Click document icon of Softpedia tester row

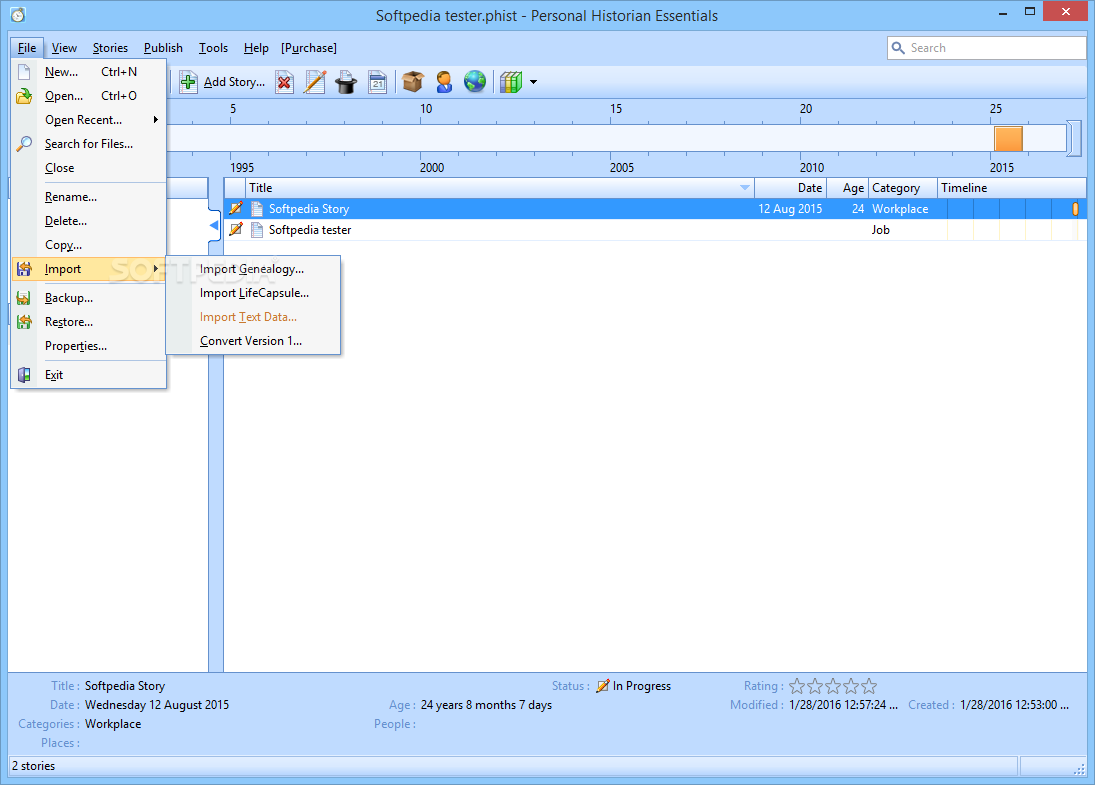click(x=257, y=230)
